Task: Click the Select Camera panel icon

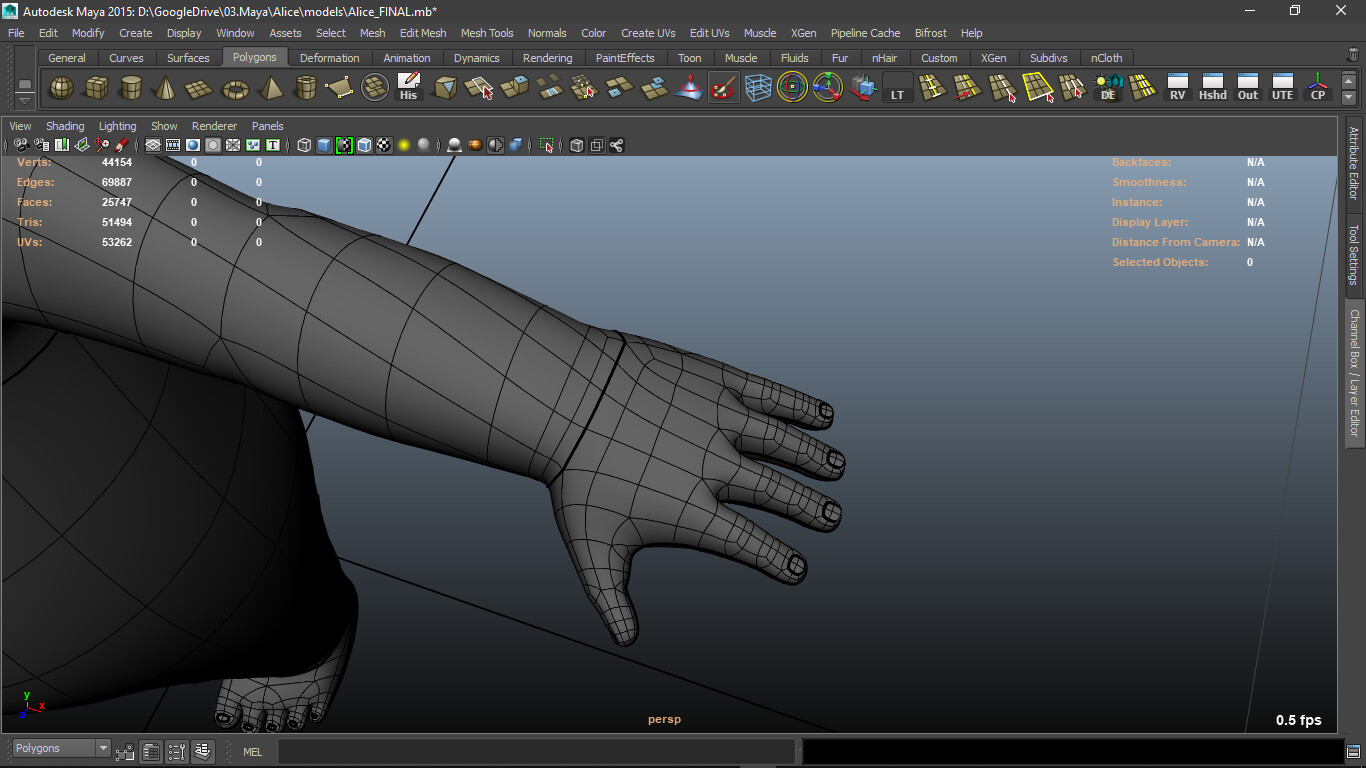Action: point(21,145)
